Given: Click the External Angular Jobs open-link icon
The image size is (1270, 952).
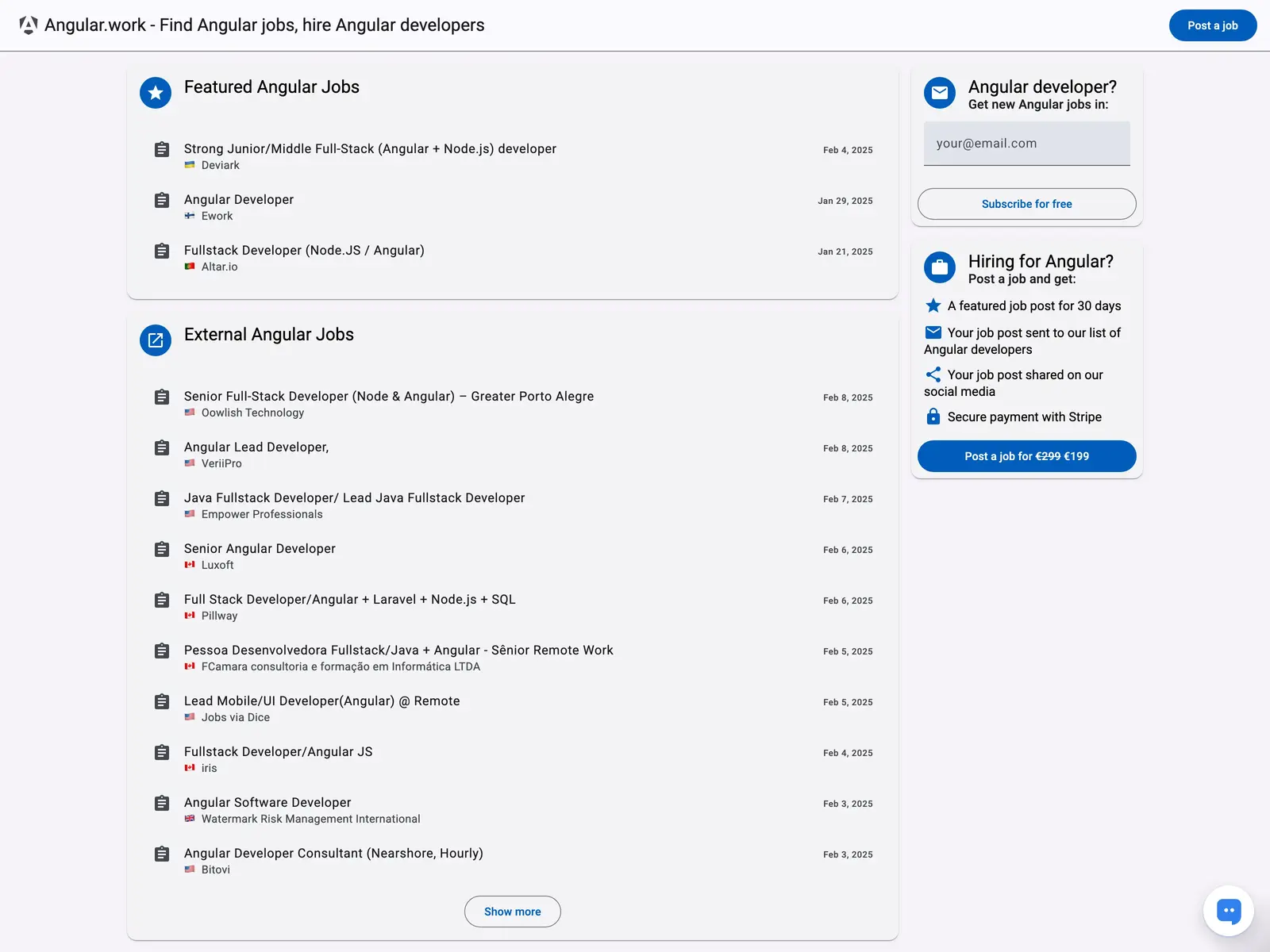Looking at the screenshot, I should pyautogui.click(x=156, y=340).
